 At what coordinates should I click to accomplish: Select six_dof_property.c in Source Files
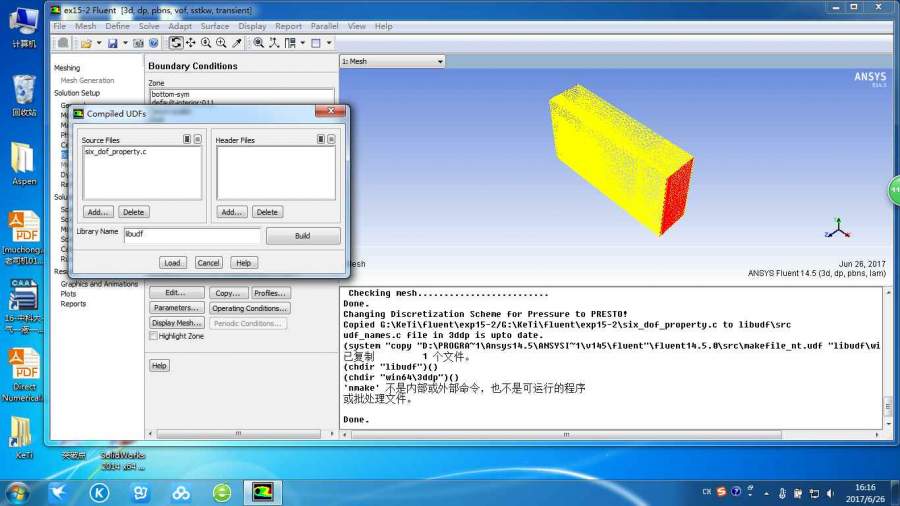coord(116,151)
